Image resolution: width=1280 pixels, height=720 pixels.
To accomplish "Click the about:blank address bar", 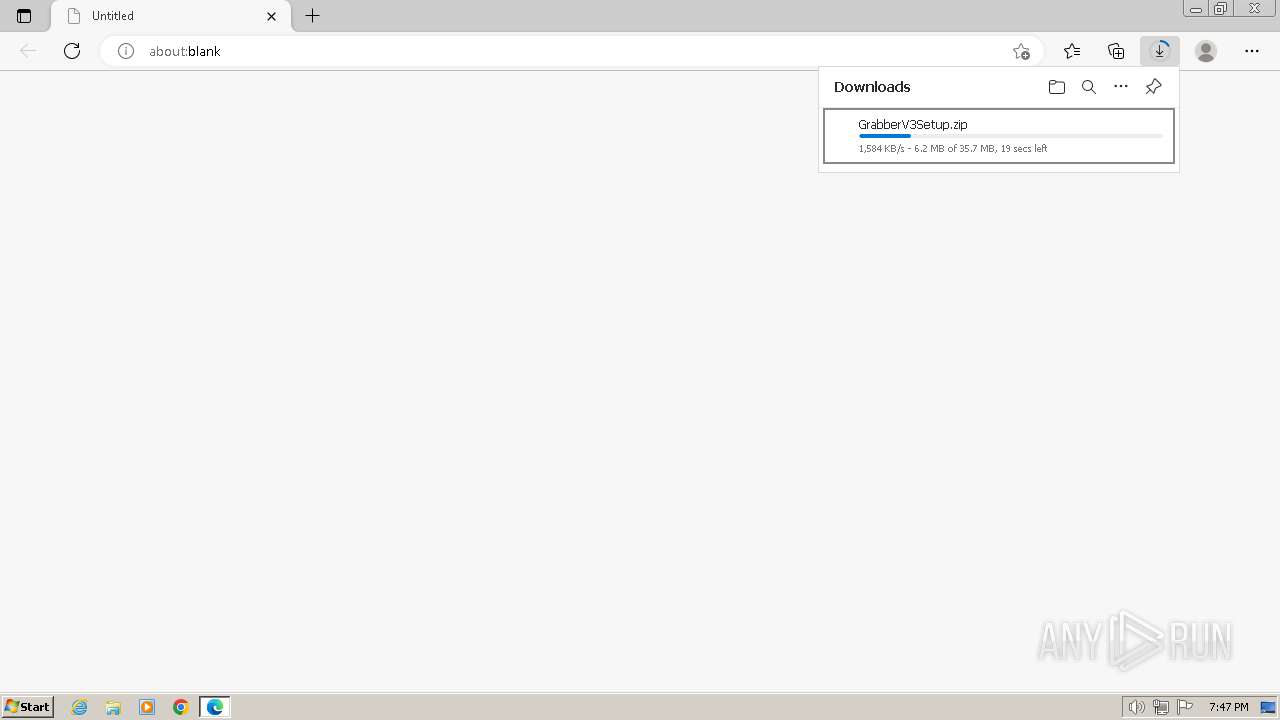I will click(570, 51).
